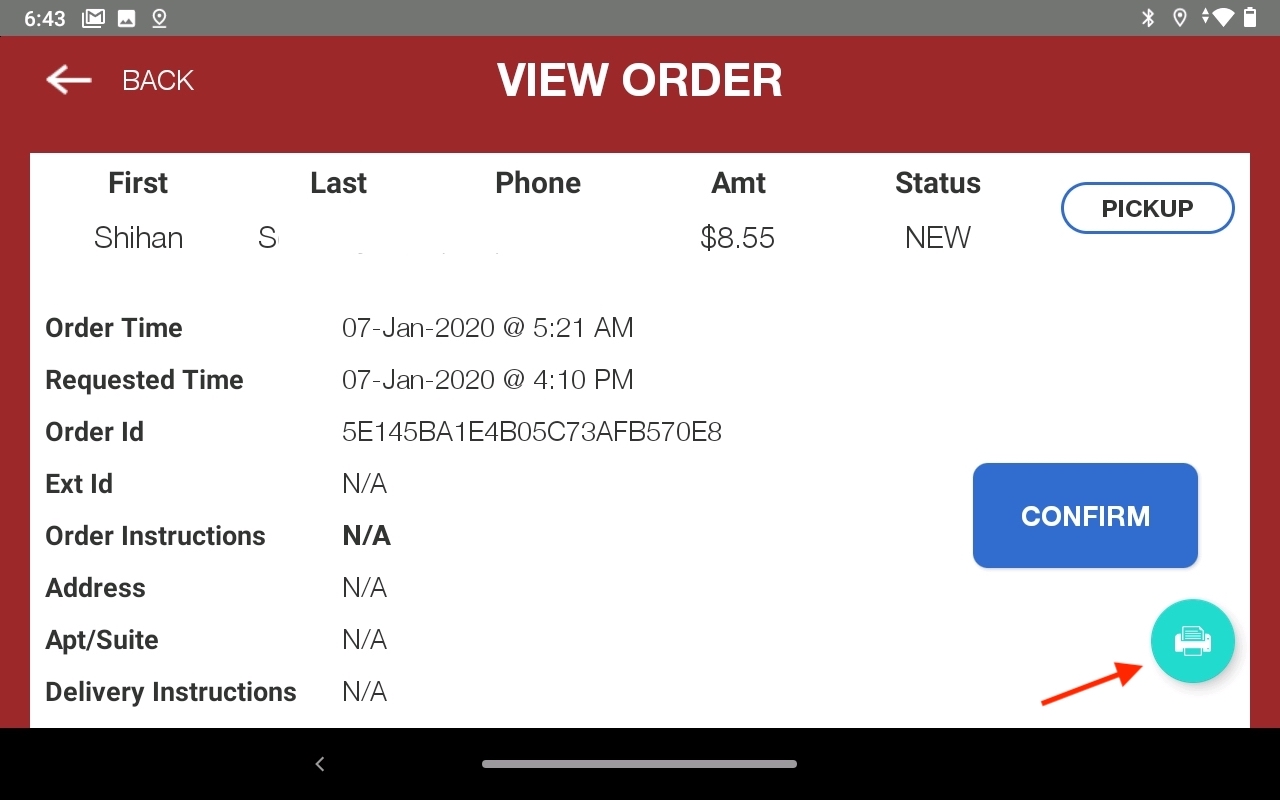Tap the location pin notification icon
This screenshot has height=800, width=1280.
click(x=158, y=18)
